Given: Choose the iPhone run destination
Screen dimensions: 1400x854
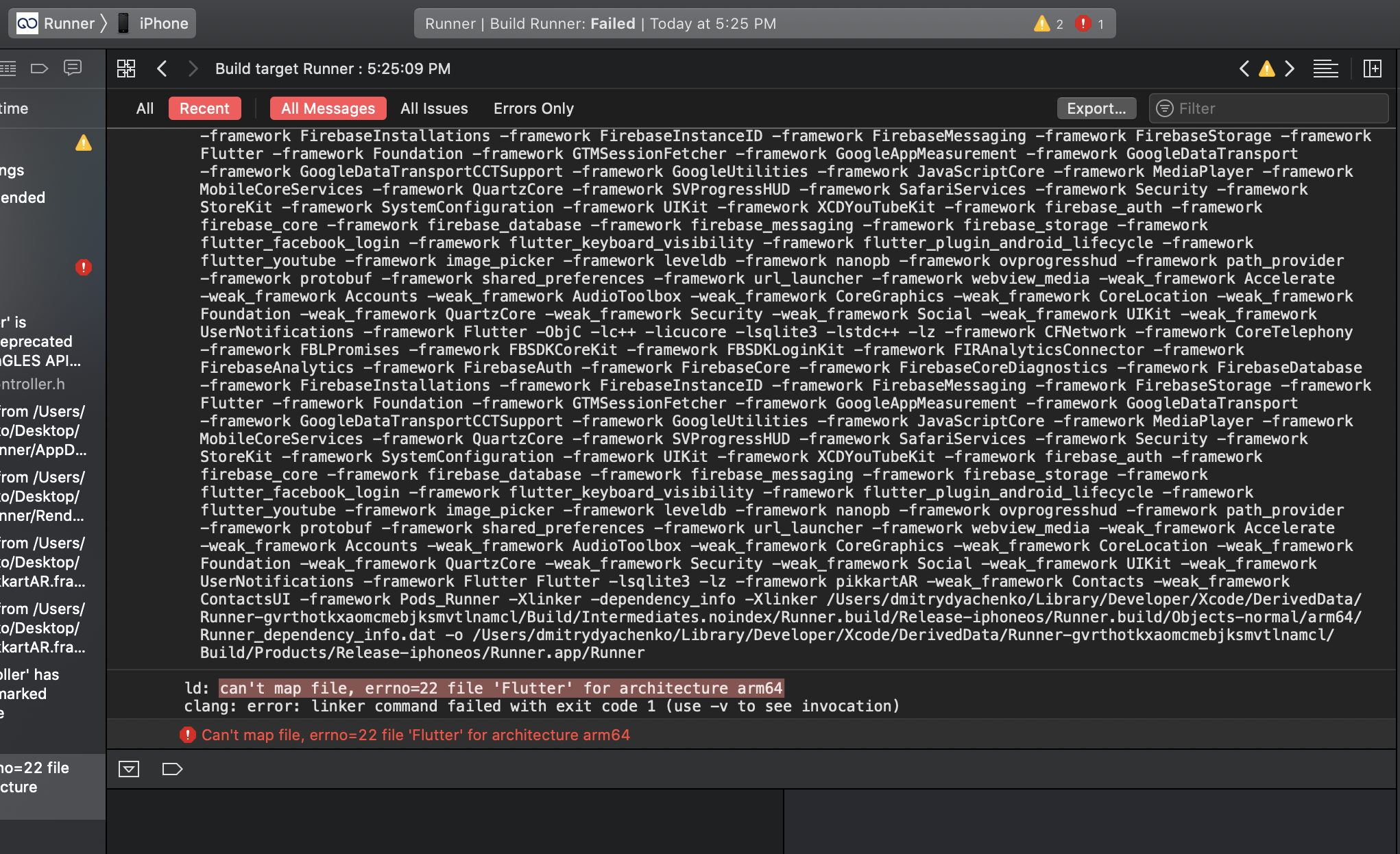Looking at the screenshot, I should coord(154,23).
